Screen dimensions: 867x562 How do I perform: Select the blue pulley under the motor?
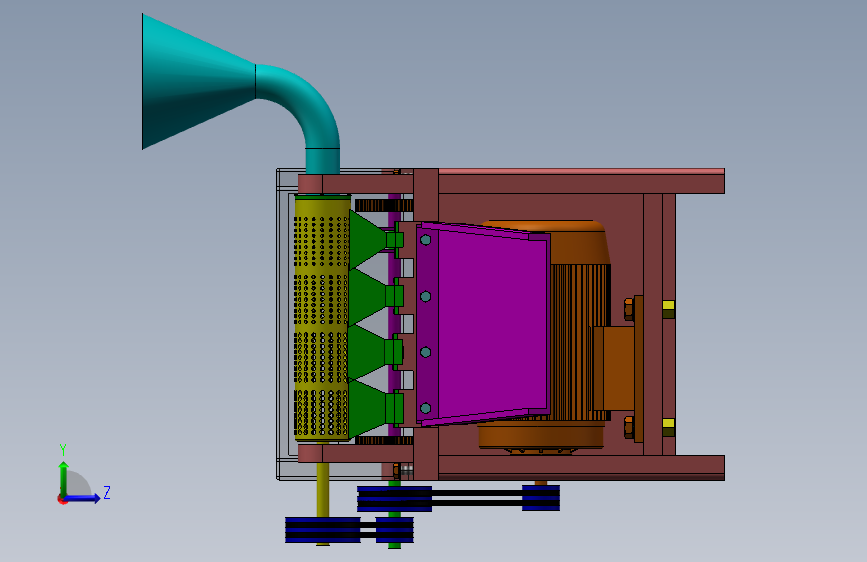(541, 498)
